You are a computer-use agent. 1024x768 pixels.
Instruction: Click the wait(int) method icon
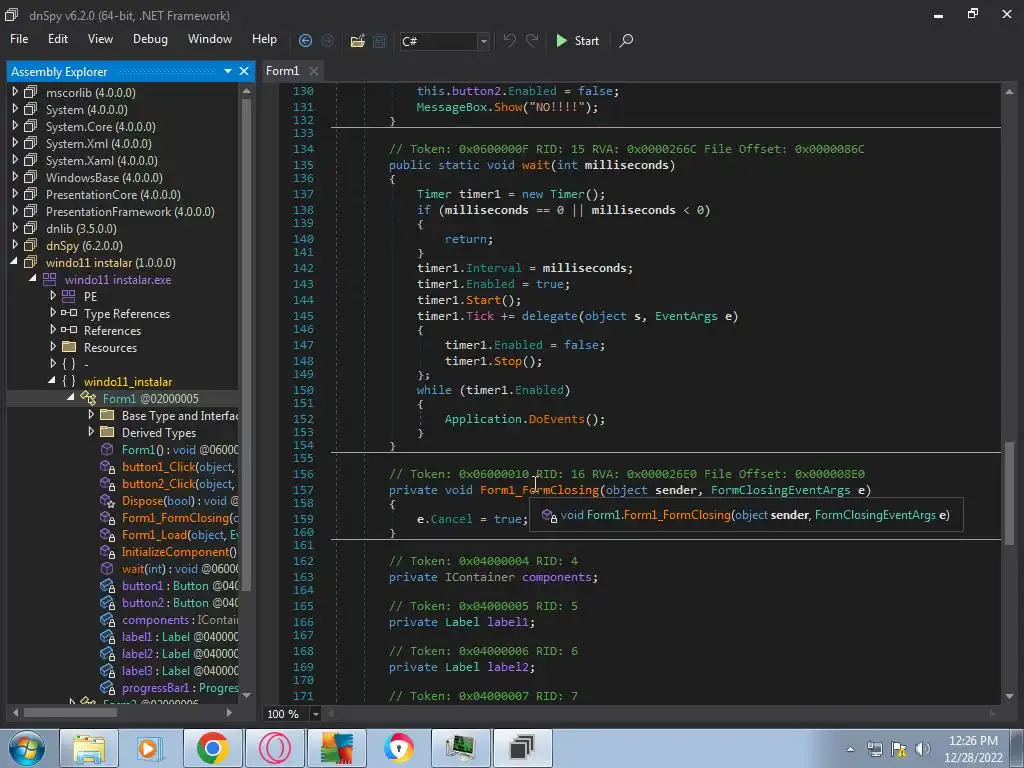107,568
